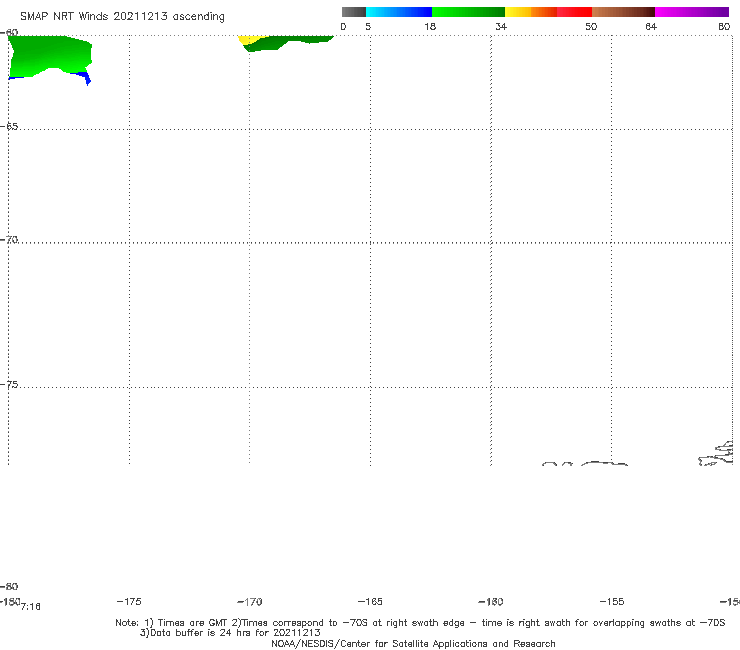Click the gray segment of the wind colorbar

[x=354, y=12]
